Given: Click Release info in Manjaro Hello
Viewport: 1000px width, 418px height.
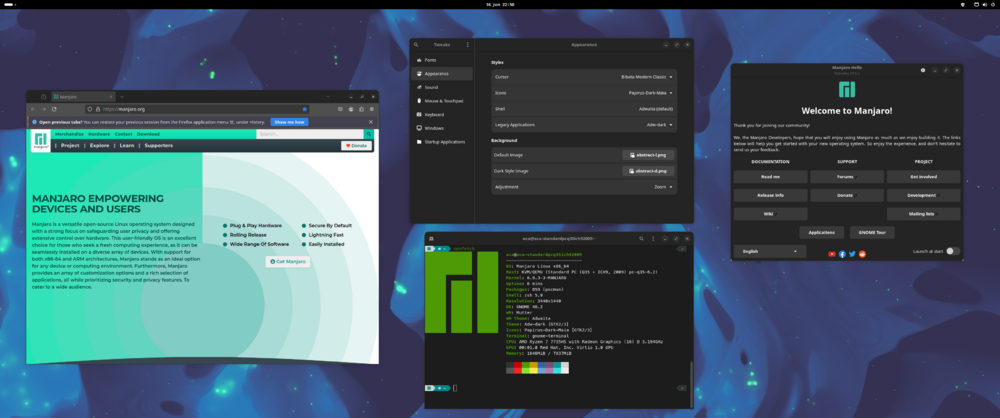Looking at the screenshot, I should (770, 195).
